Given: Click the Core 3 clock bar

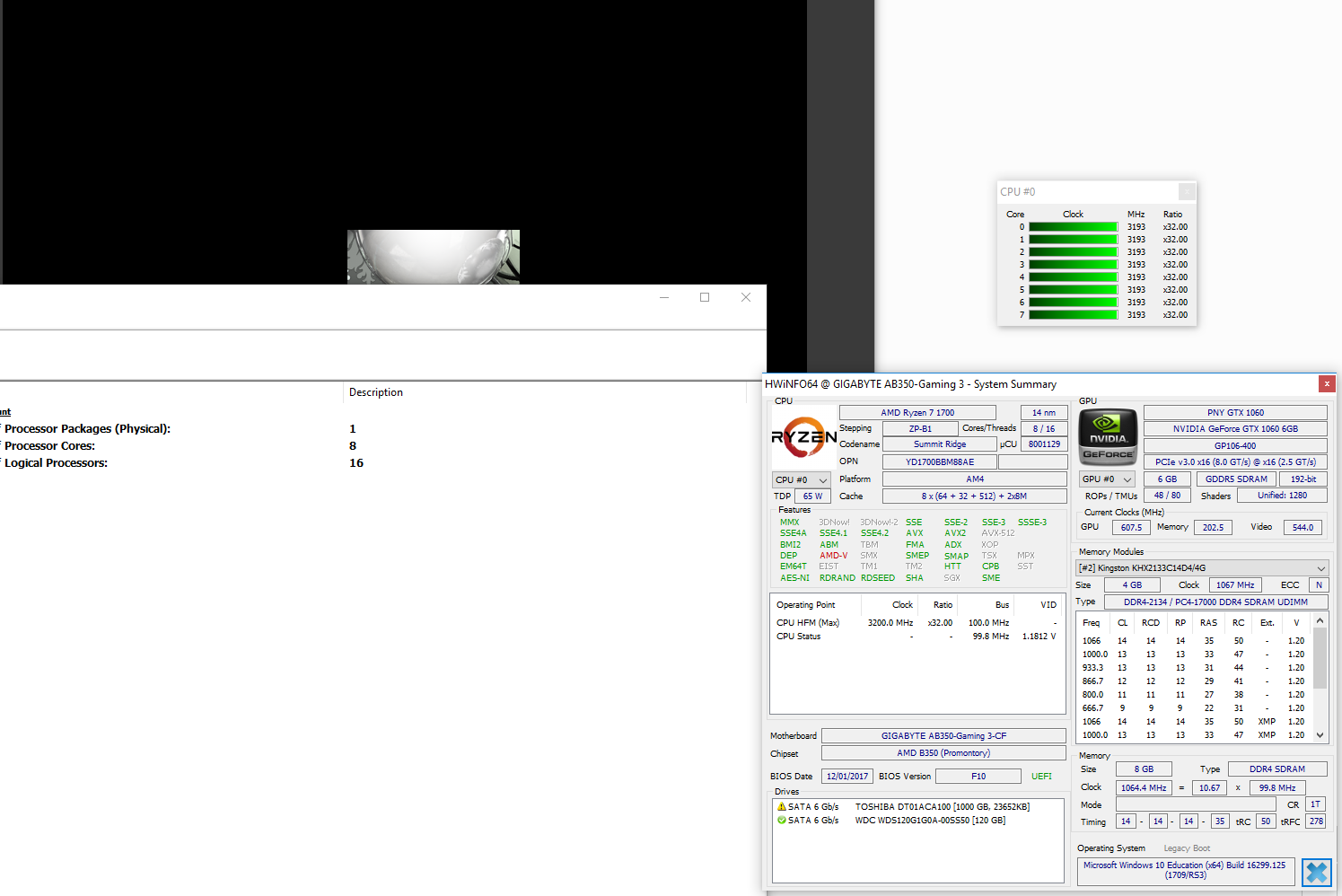Looking at the screenshot, I should (x=1073, y=265).
